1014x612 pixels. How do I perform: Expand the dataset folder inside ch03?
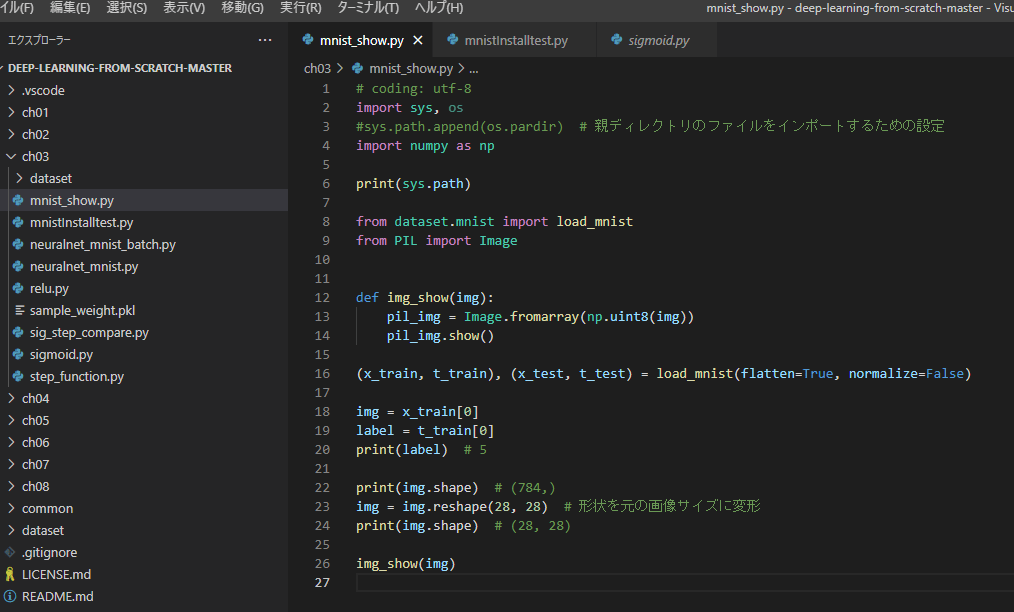(x=19, y=178)
